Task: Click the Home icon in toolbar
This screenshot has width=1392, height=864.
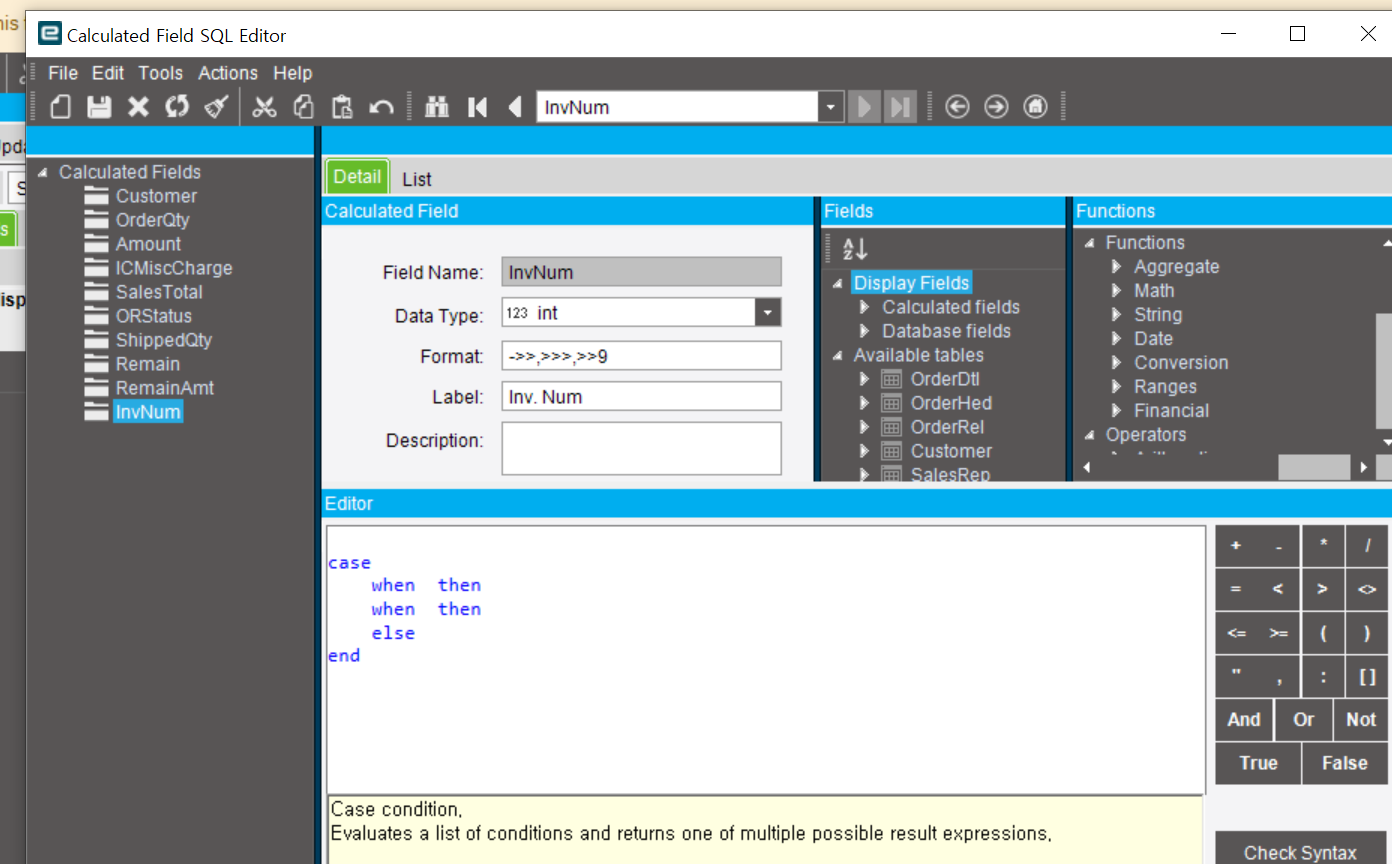Action: pos(1036,107)
